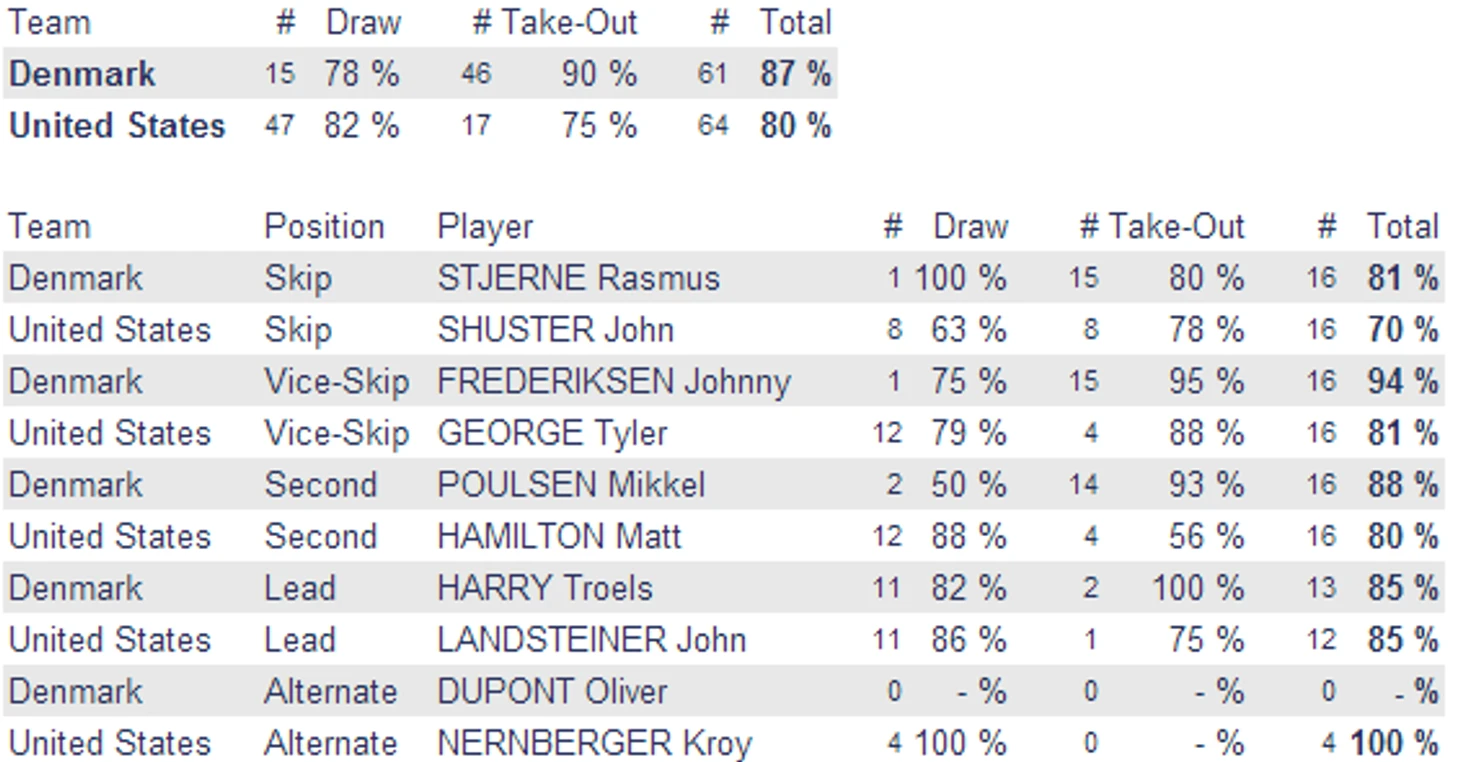Click LANDSTEINER John's name
Image resolution: width=1460 pixels, height=762 pixels.
coord(591,640)
